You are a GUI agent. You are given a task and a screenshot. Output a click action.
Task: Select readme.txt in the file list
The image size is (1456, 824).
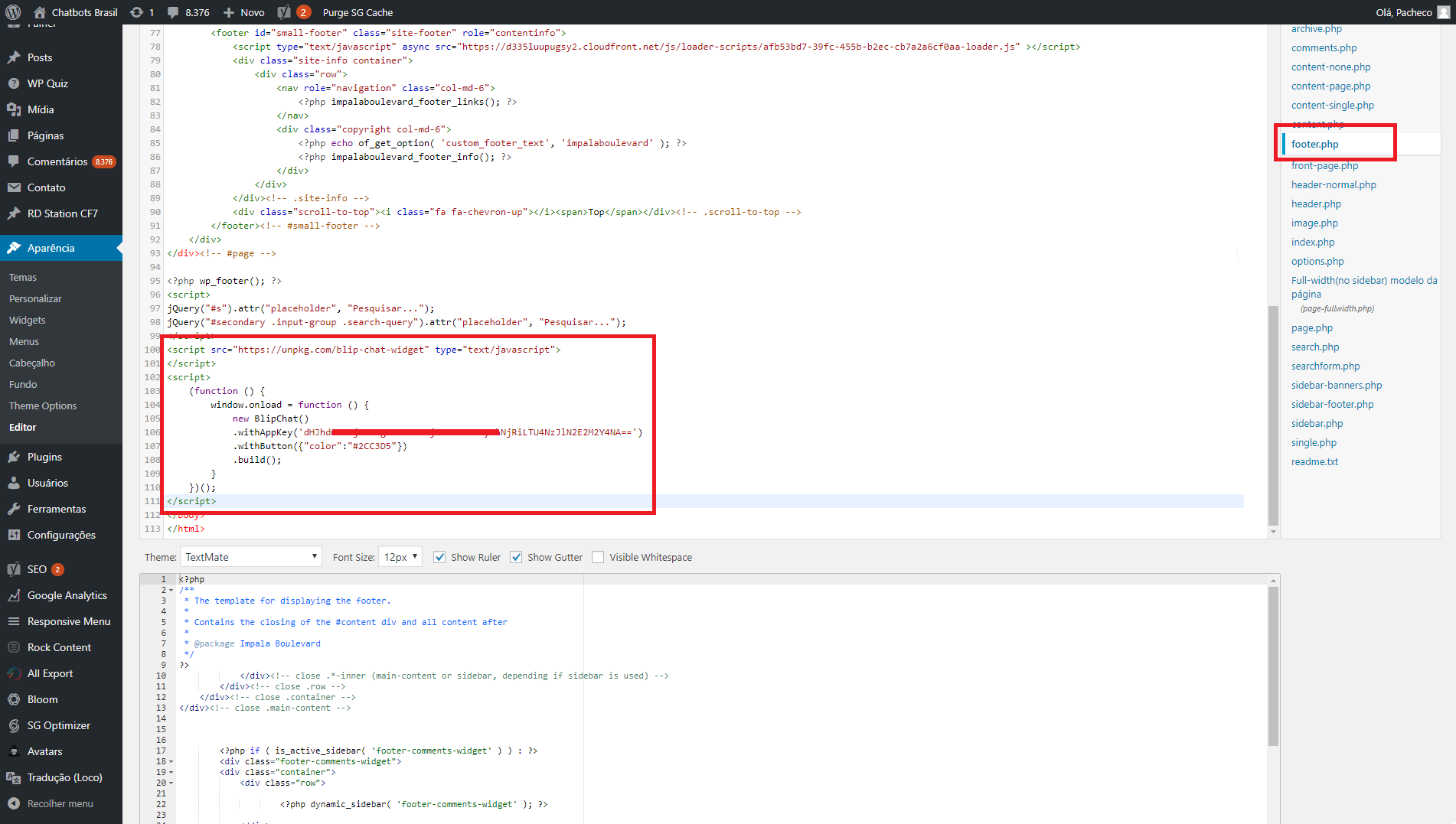click(1314, 461)
